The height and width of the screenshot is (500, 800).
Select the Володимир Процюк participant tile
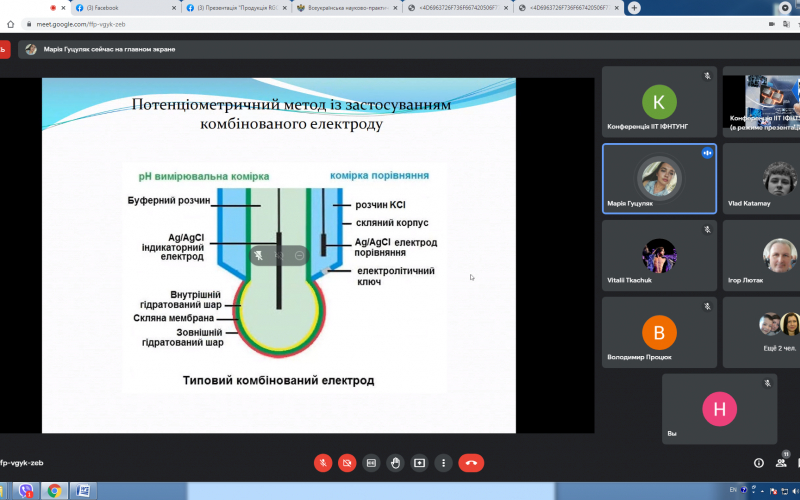[x=659, y=333]
